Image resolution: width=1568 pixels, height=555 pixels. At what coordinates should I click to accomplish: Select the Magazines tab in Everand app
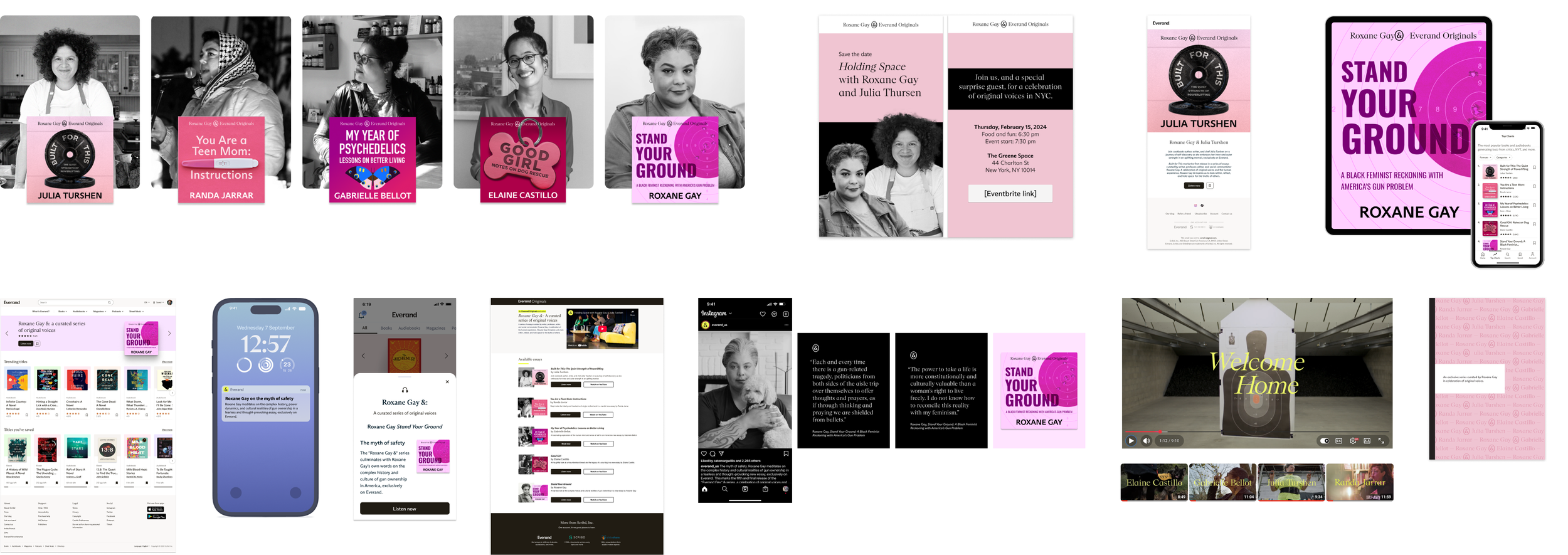pyautogui.click(x=436, y=328)
